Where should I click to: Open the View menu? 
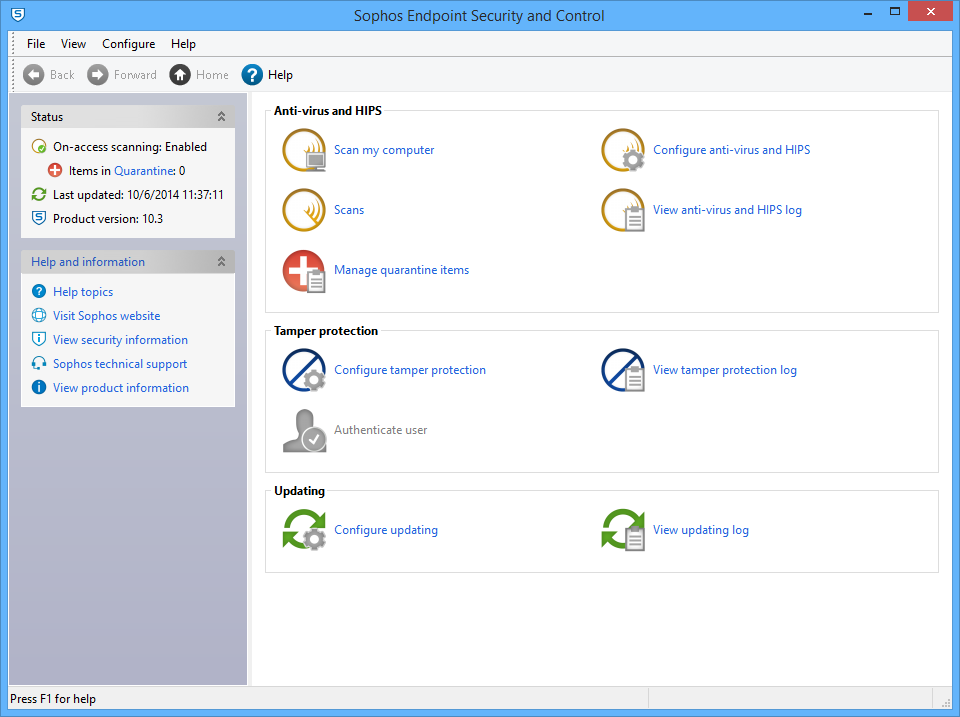point(73,44)
